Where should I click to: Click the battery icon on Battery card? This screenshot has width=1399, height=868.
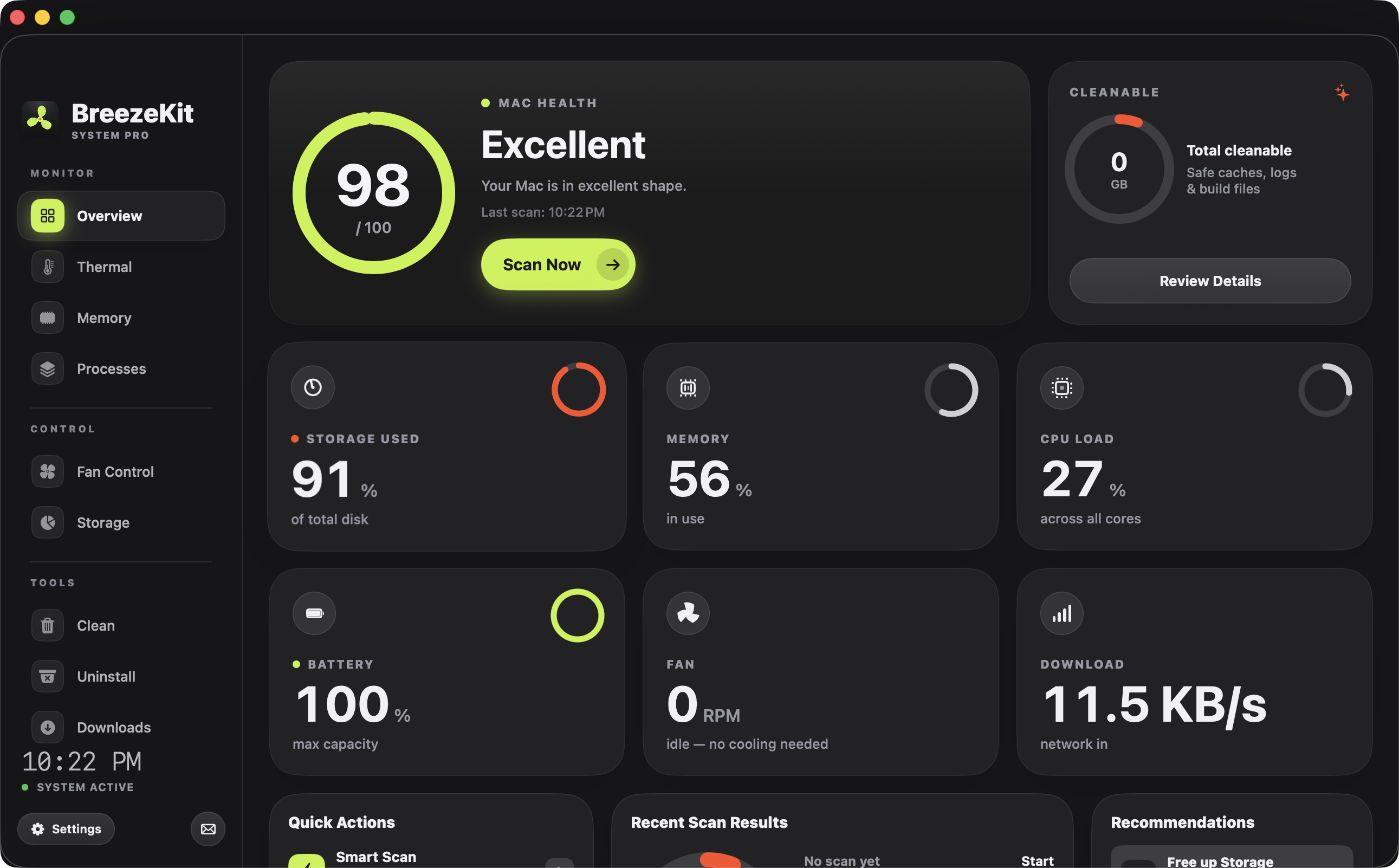(314, 613)
